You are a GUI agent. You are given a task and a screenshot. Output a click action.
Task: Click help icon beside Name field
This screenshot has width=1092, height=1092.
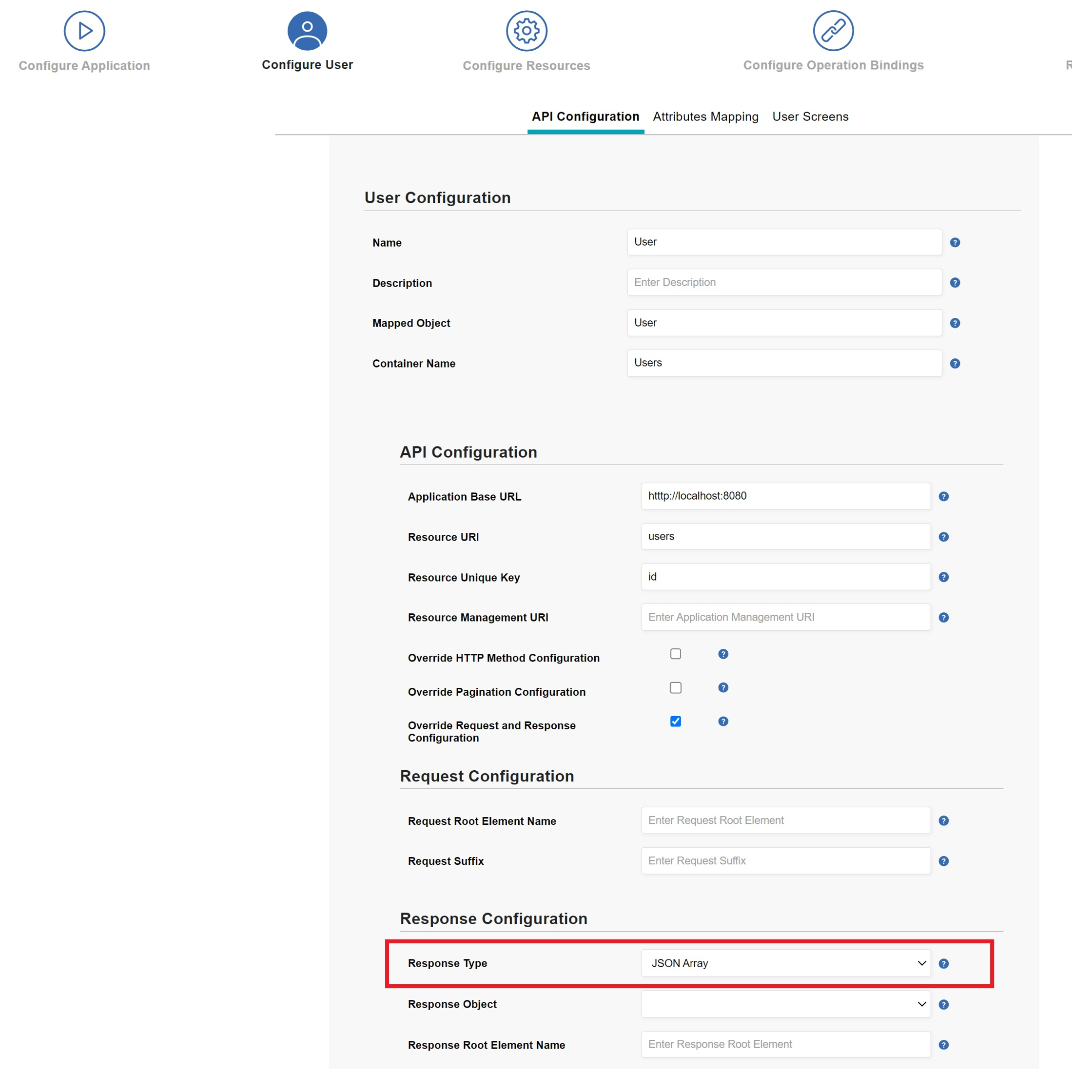pos(955,242)
